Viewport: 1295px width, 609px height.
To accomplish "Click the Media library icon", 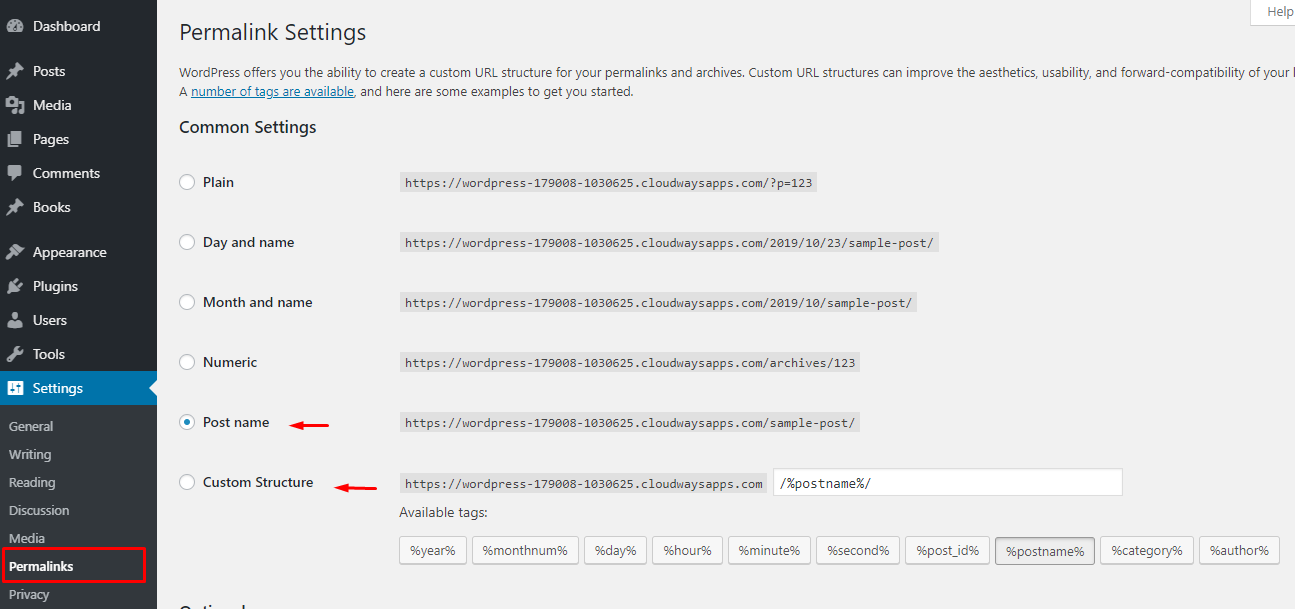I will point(15,105).
